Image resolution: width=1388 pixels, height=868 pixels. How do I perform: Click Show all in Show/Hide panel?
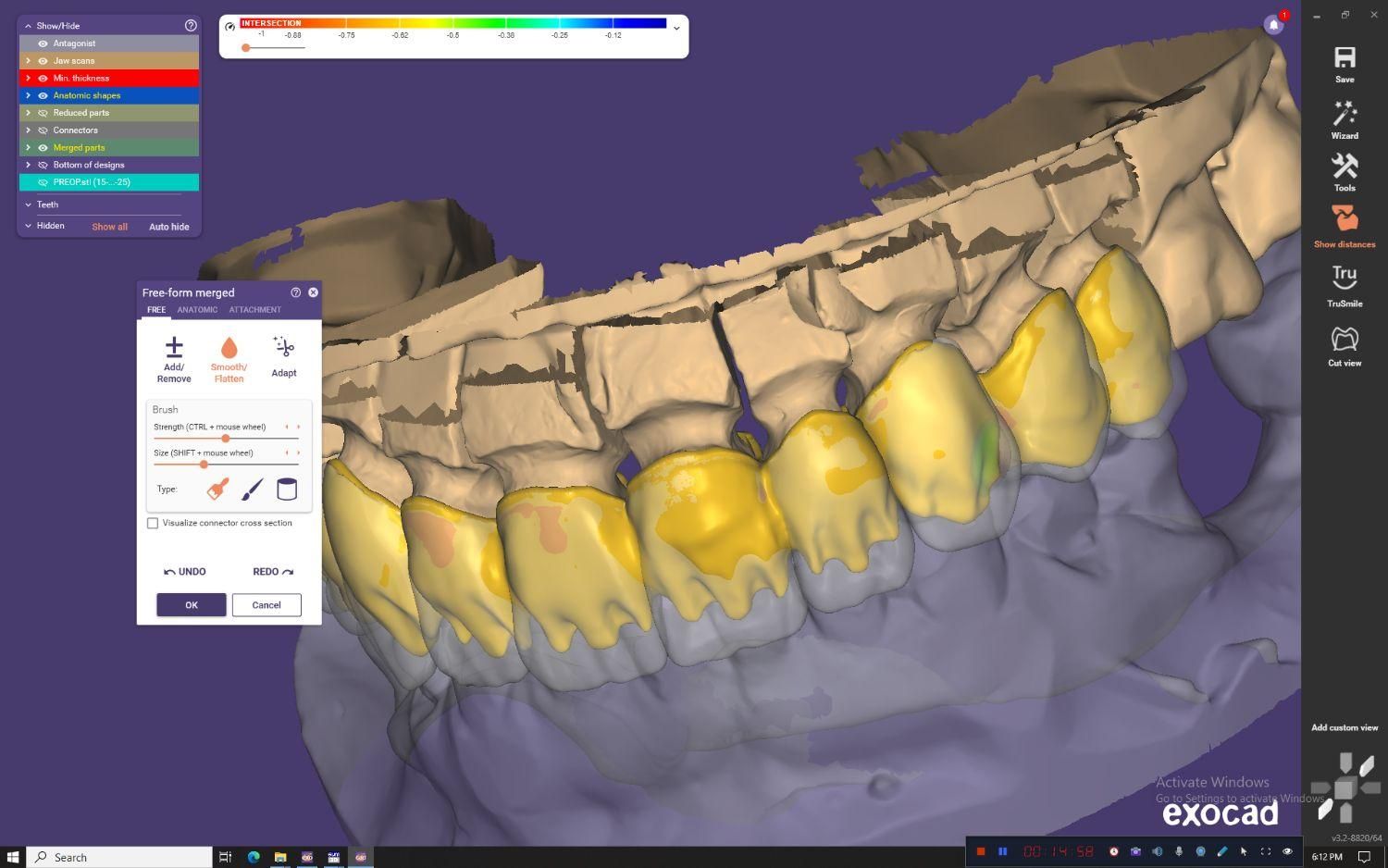coord(109,227)
